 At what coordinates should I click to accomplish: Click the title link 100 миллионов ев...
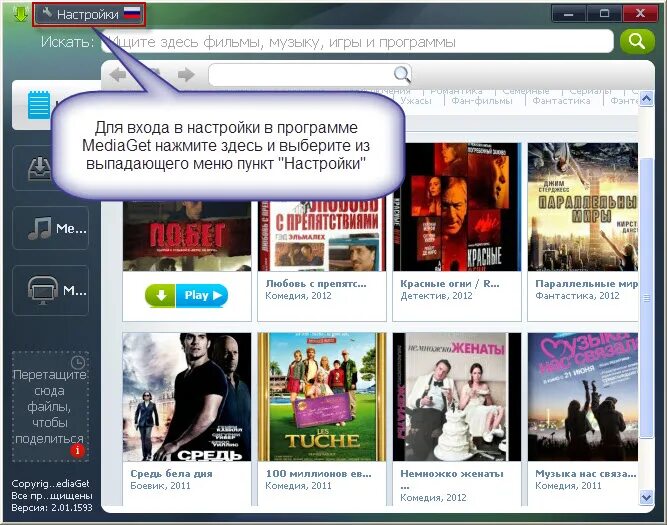coord(319,474)
